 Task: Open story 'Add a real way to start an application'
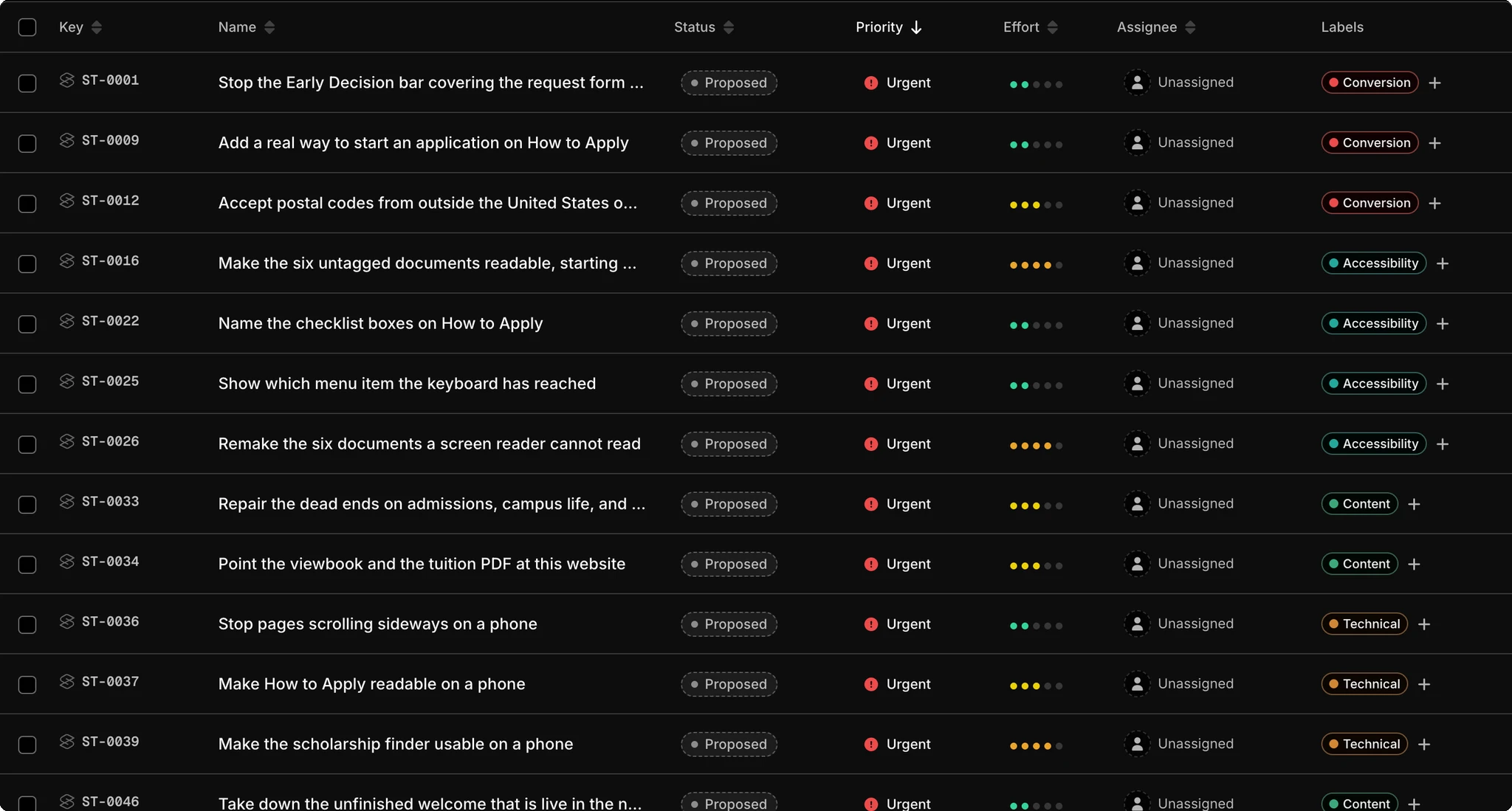[x=423, y=143]
